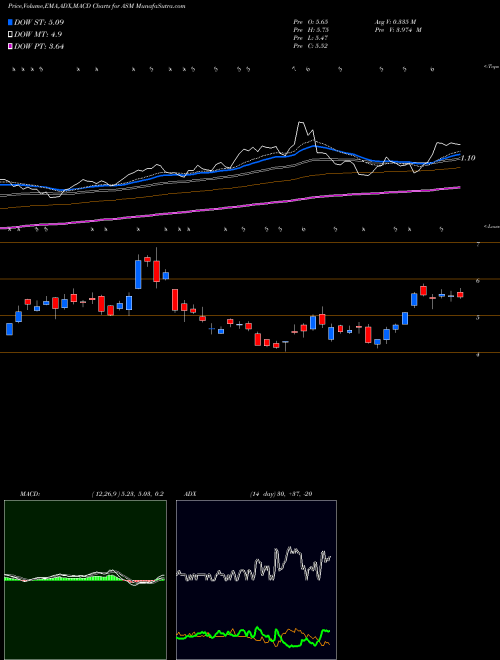Screen dimensions: 500x660
Task: Click the 'Pre V: 3.974 M' value
Action: pos(398,30)
